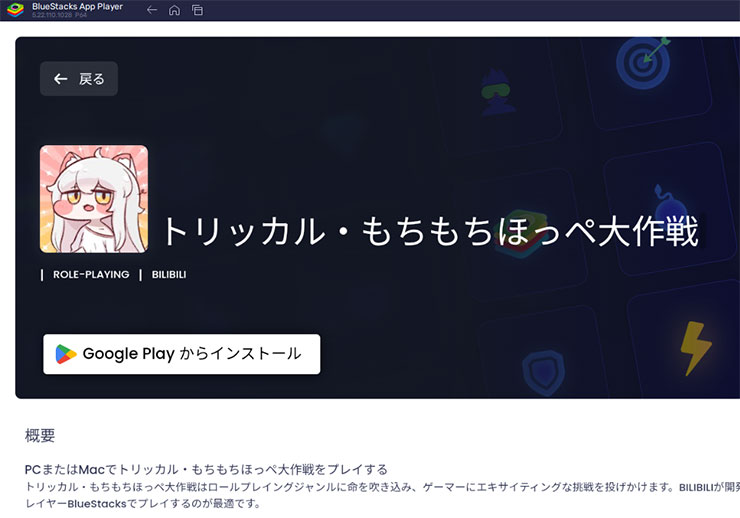
Task: Click the 戻る back button
Action: click(x=79, y=79)
